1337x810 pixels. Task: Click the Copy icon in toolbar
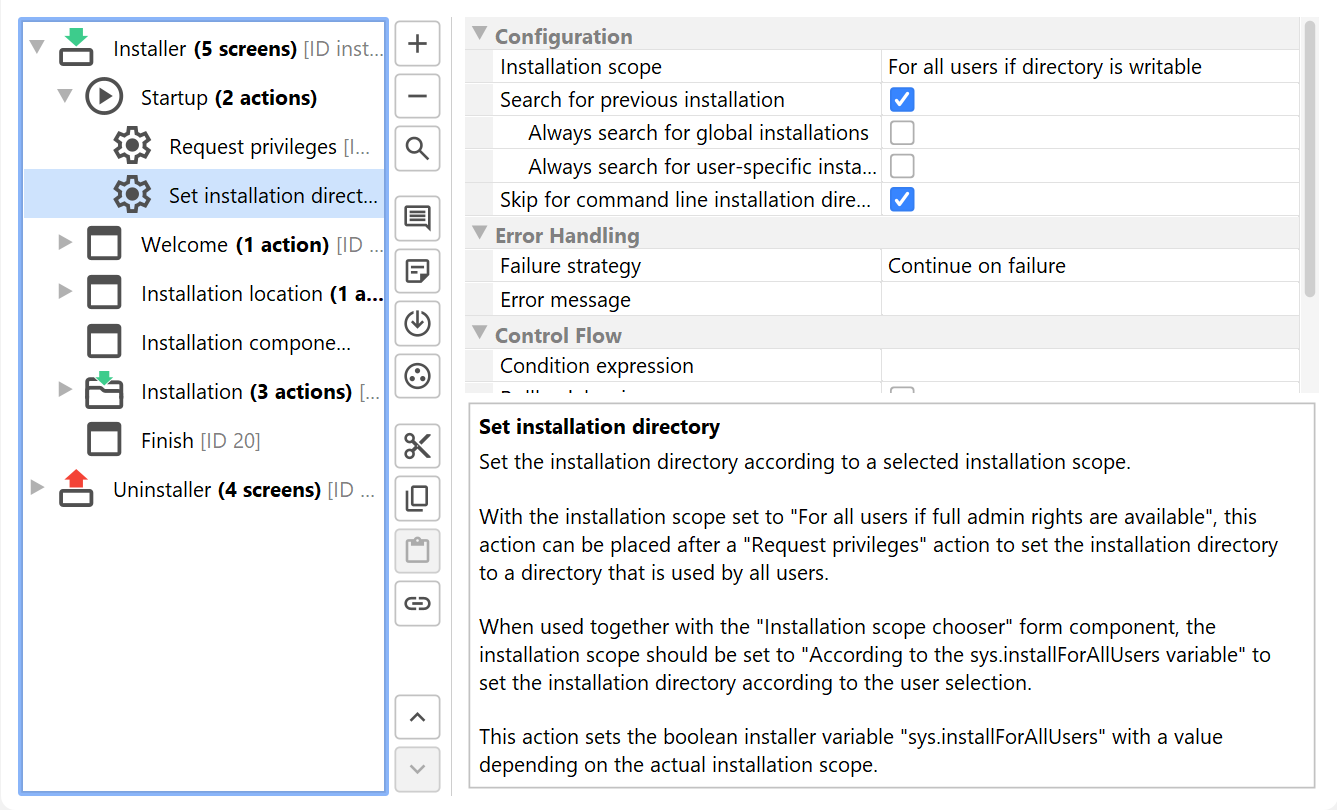coord(418,498)
